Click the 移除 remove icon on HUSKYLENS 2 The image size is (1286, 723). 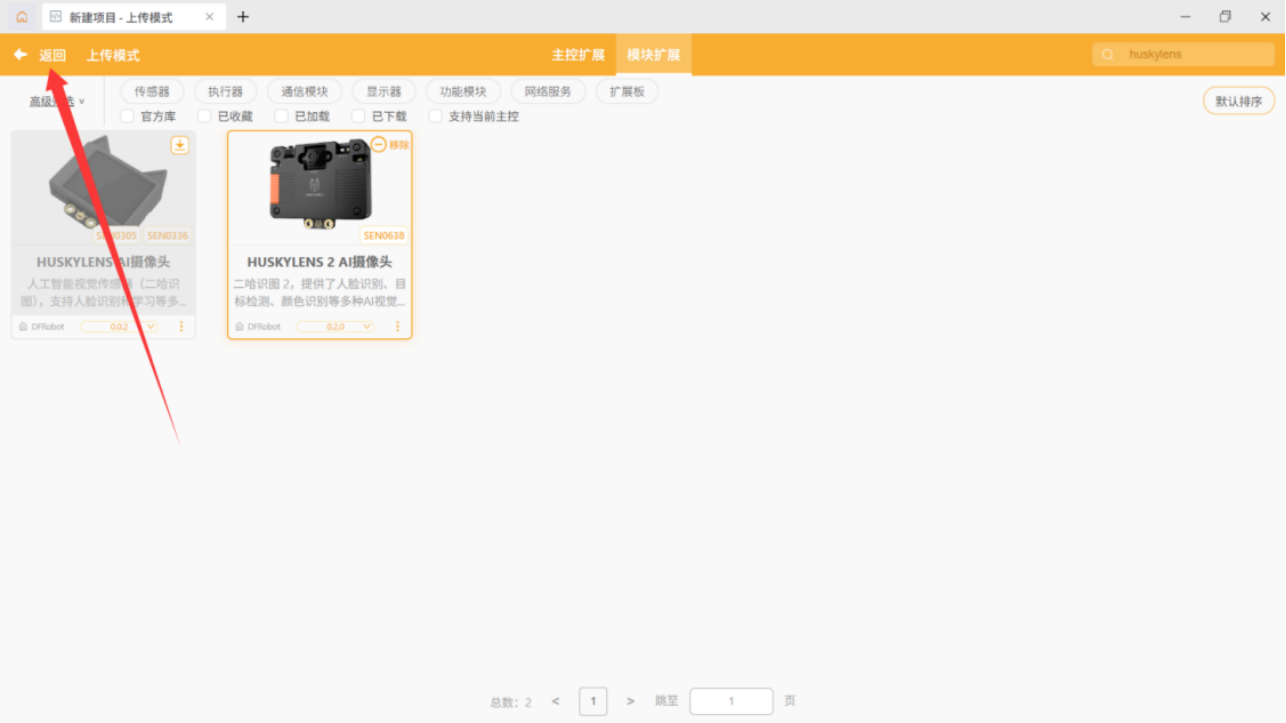click(x=379, y=145)
